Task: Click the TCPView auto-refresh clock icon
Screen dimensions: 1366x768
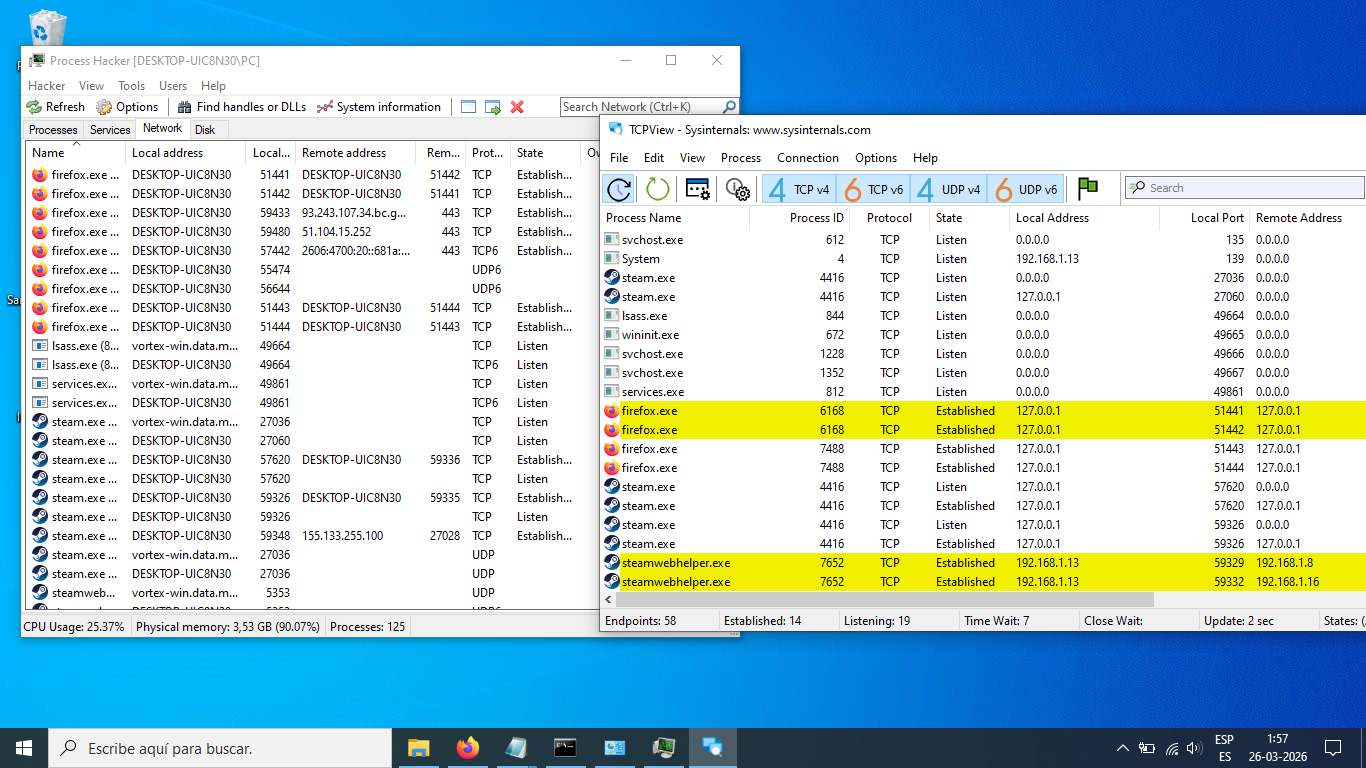Action: [x=619, y=189]
